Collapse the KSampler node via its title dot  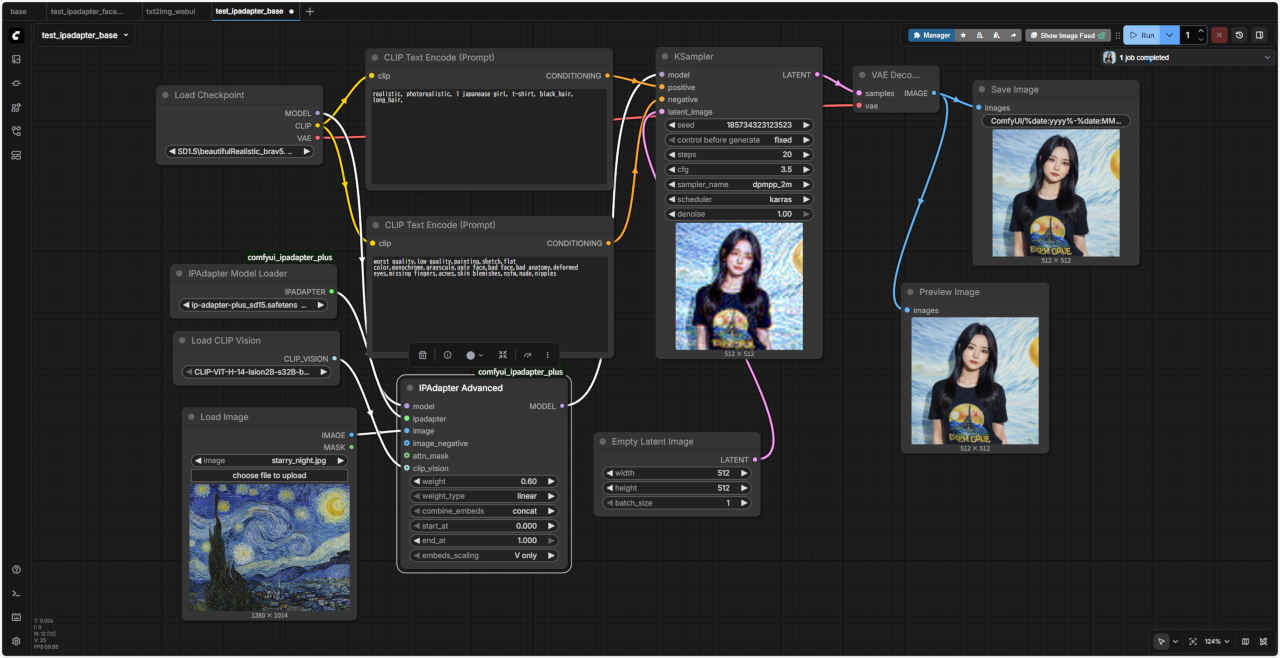coord(666,57)
